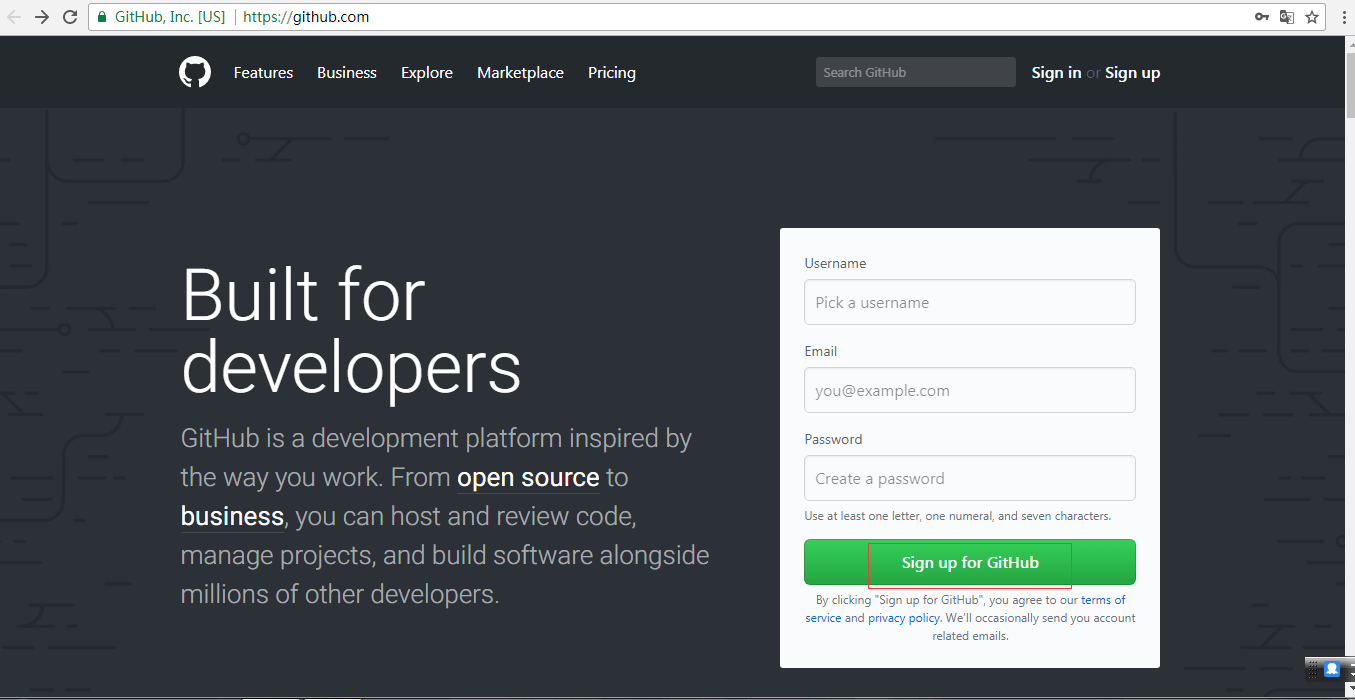Viewport: 1355px width, 700px height.
Task: Click the green padlock security icon
Action: coord(101,17)
